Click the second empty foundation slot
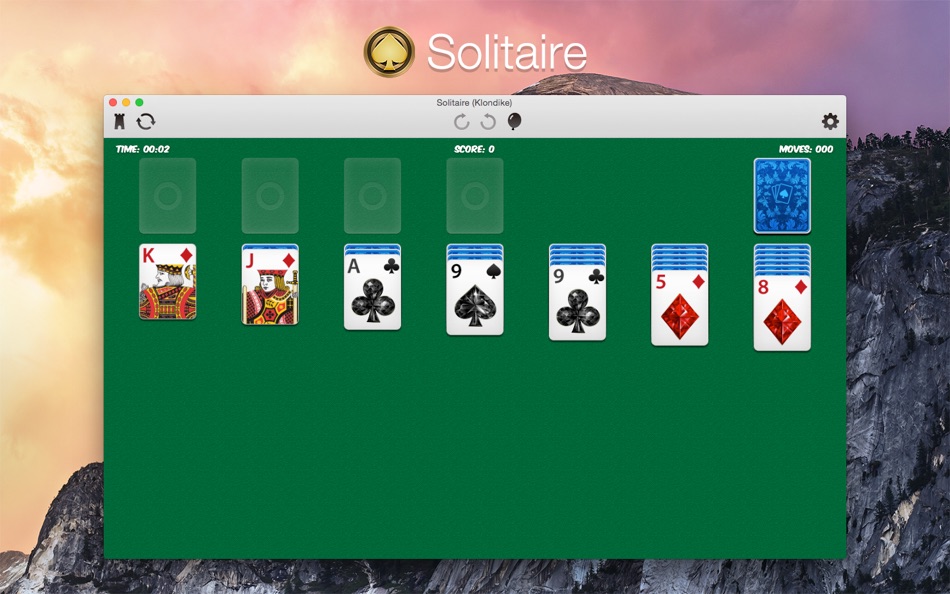 click(270, 196)
